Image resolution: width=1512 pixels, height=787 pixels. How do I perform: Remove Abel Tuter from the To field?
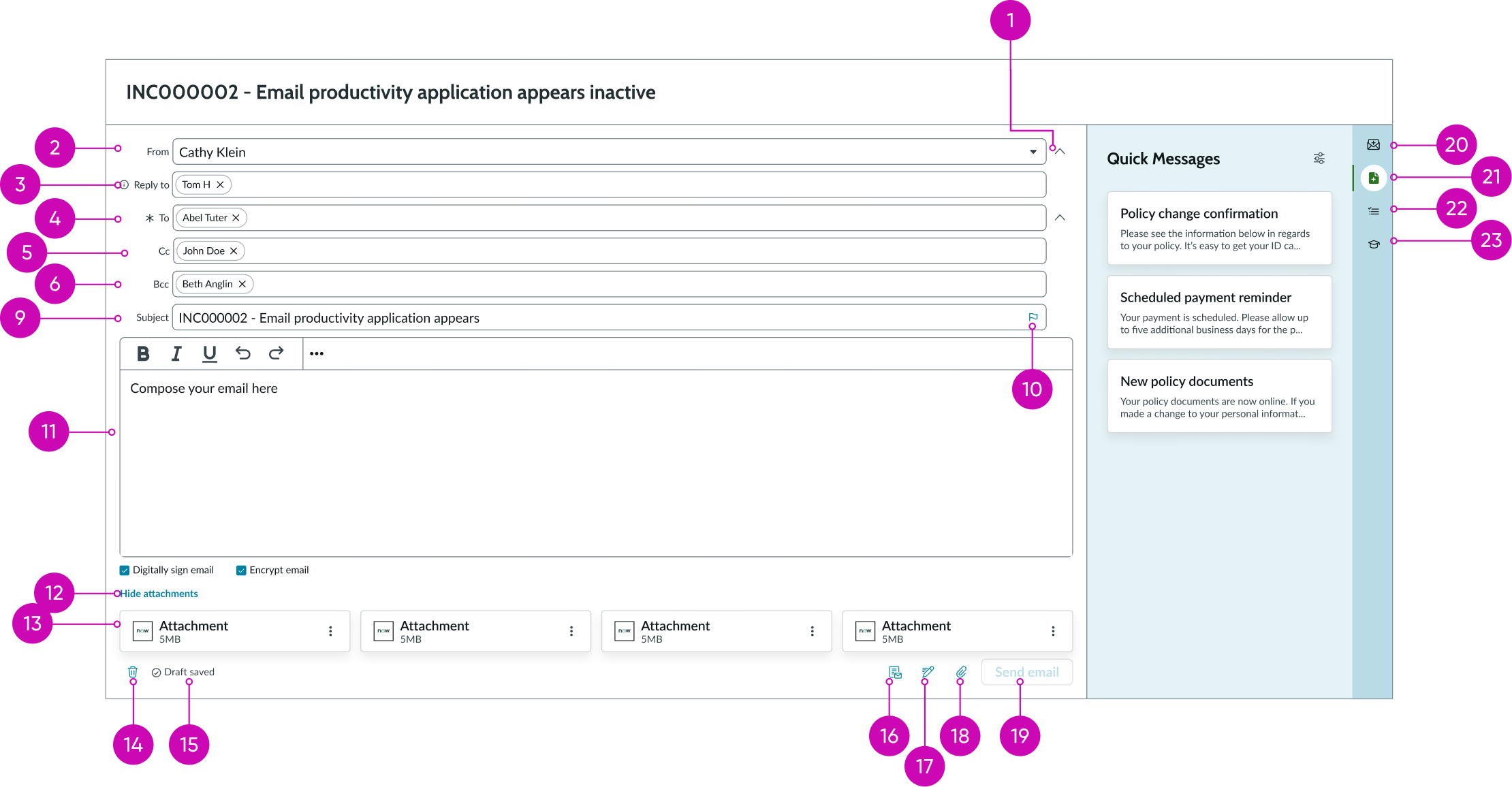coord(236,217)
